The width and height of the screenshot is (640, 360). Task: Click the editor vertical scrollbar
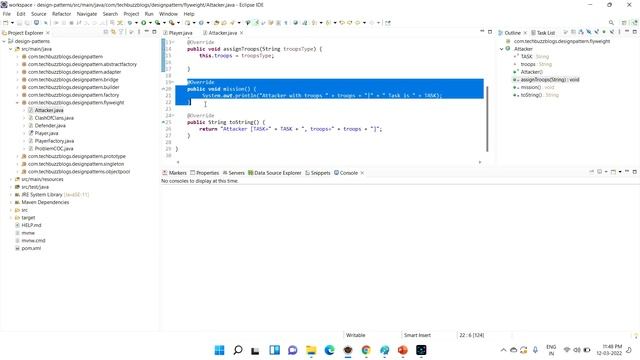point(487,118)
